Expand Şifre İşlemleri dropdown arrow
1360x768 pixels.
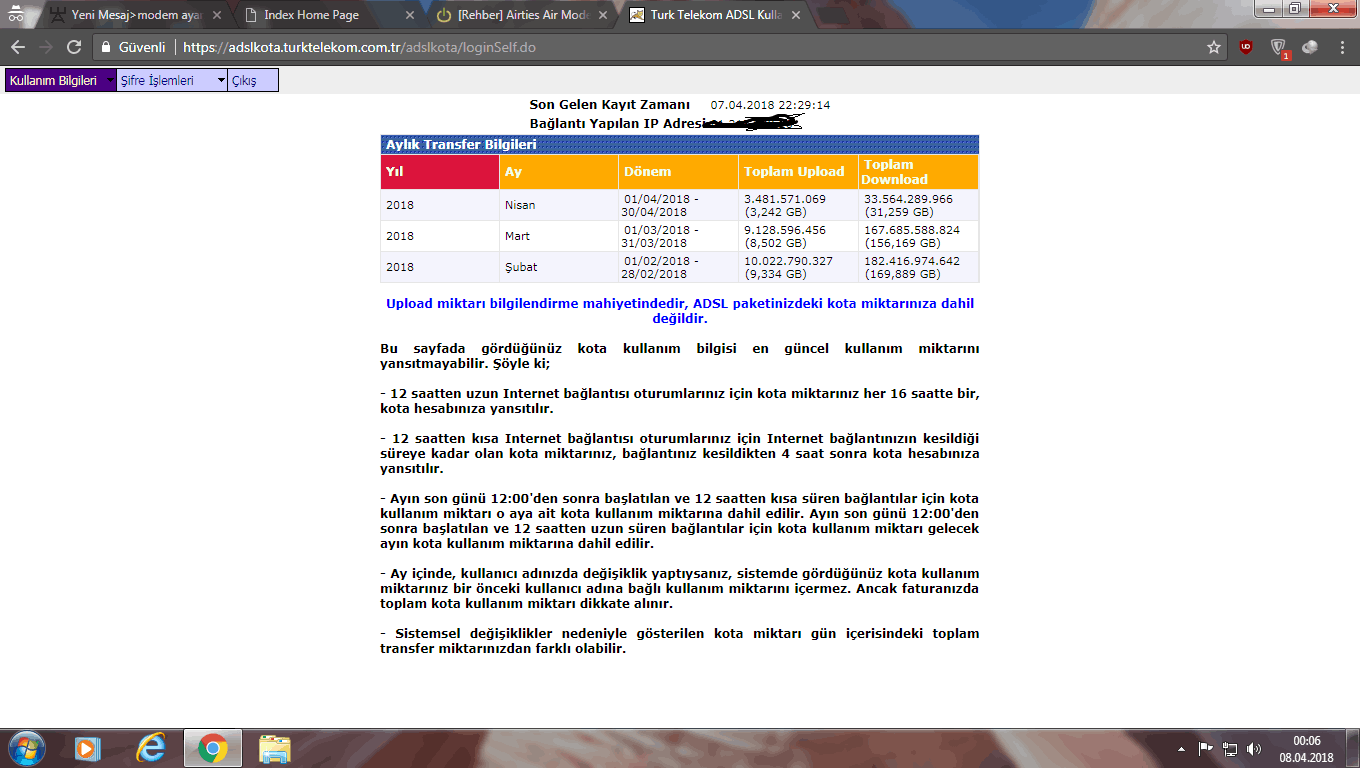pyautogui.click(x=220, y=81)
